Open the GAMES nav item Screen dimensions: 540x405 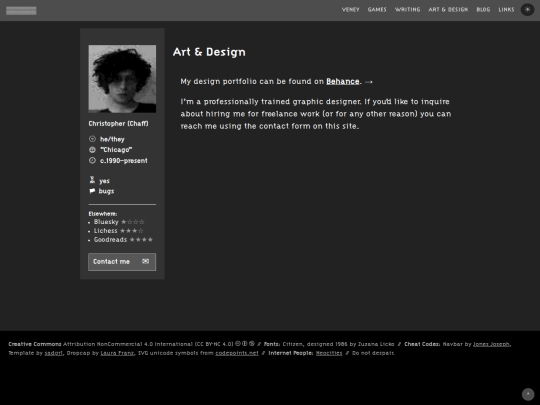pyautogui.click(x=377, y=10)
